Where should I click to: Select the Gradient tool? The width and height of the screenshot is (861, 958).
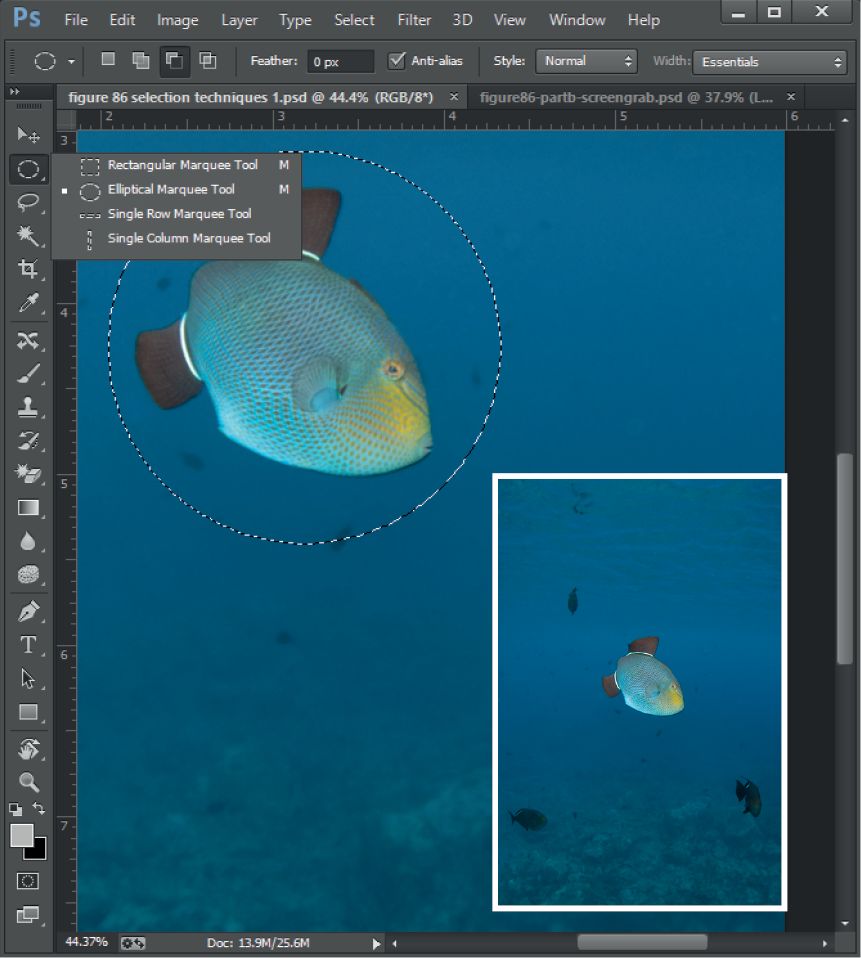click(x=28, y=508)
